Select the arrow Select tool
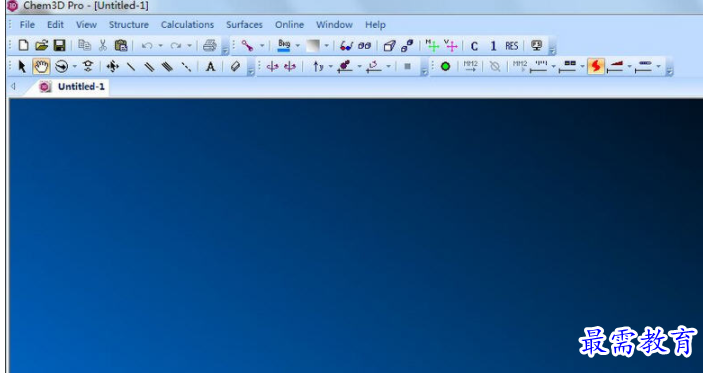Screen dimensions: 703x373 [22, 66]
